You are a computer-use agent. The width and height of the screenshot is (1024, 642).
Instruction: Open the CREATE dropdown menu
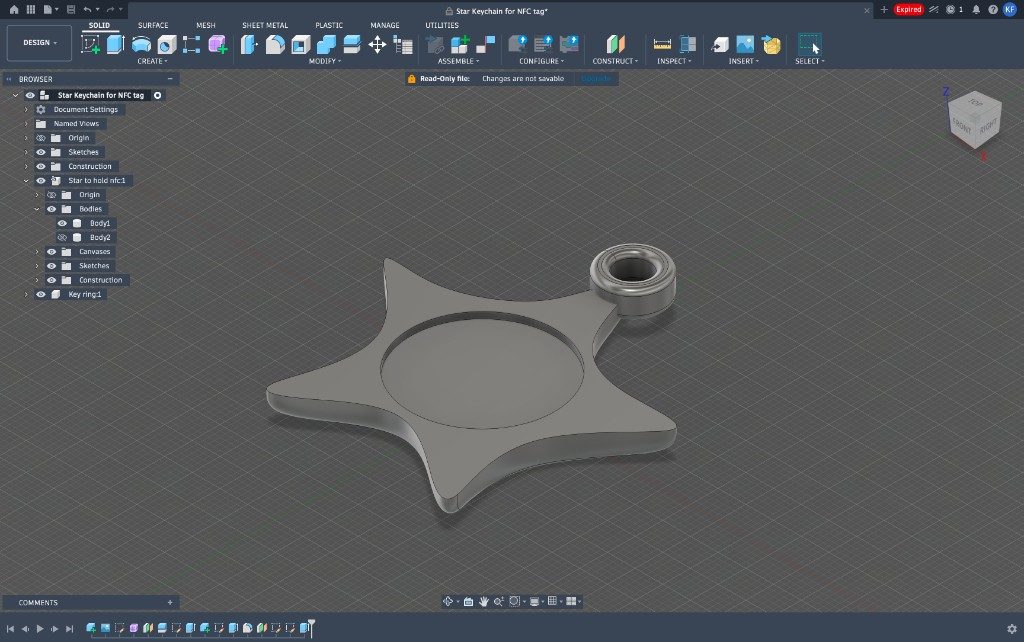(x=152, y=61)
